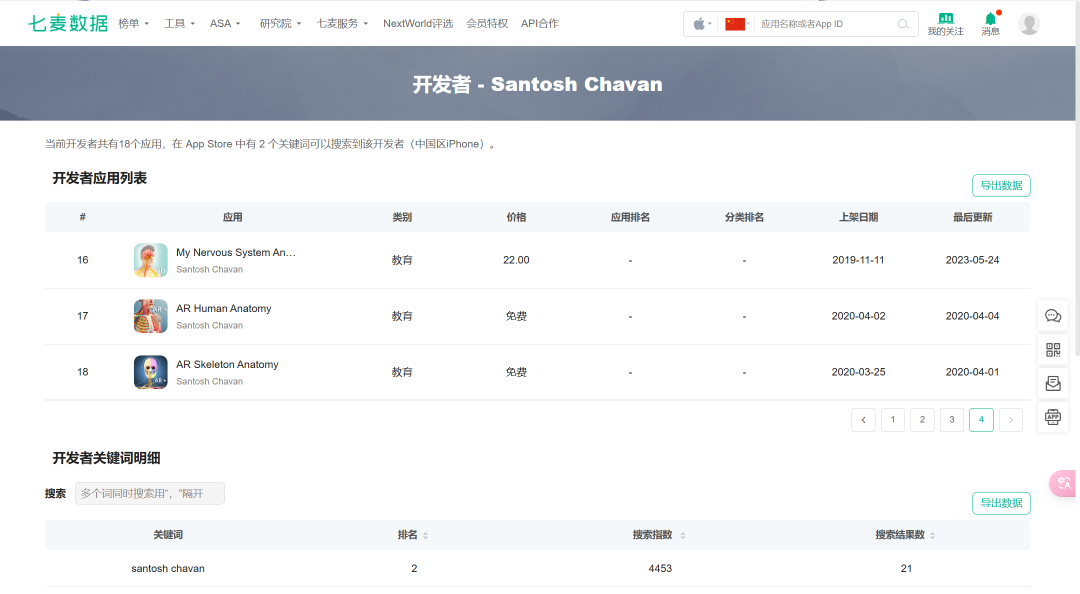The height and width of the screenshot is (594, 1080).
Task: Open AR Human Anatomy app icon
Action: (150, 316)
